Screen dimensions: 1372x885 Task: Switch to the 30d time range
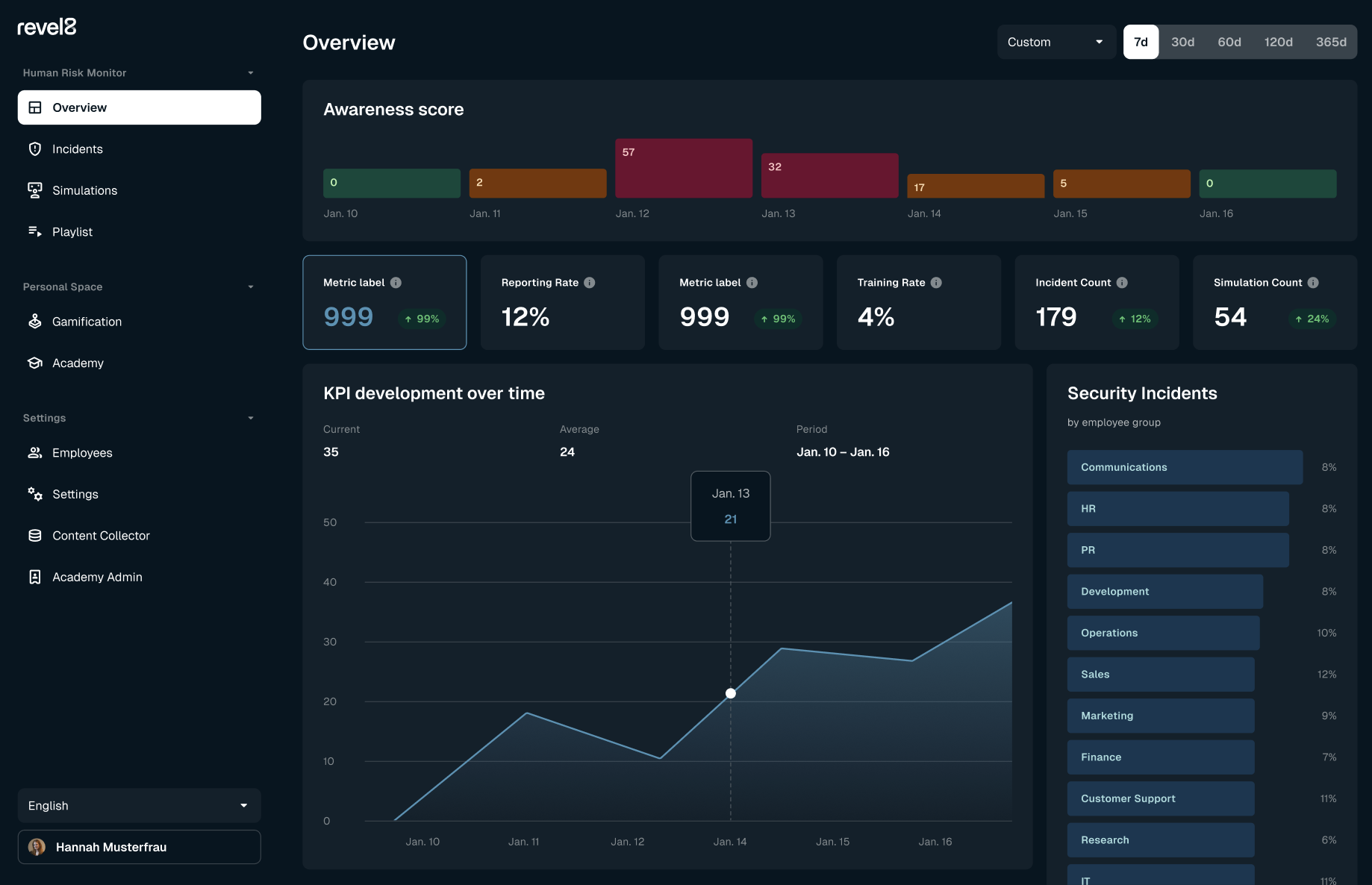point(1182,42)
